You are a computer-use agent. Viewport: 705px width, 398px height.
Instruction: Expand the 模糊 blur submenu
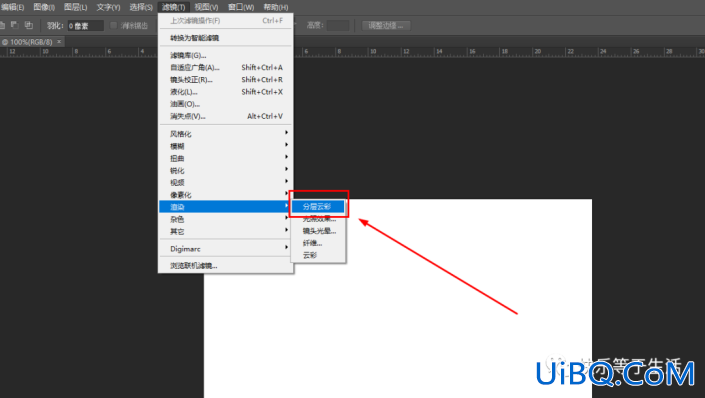click(226, 146)
